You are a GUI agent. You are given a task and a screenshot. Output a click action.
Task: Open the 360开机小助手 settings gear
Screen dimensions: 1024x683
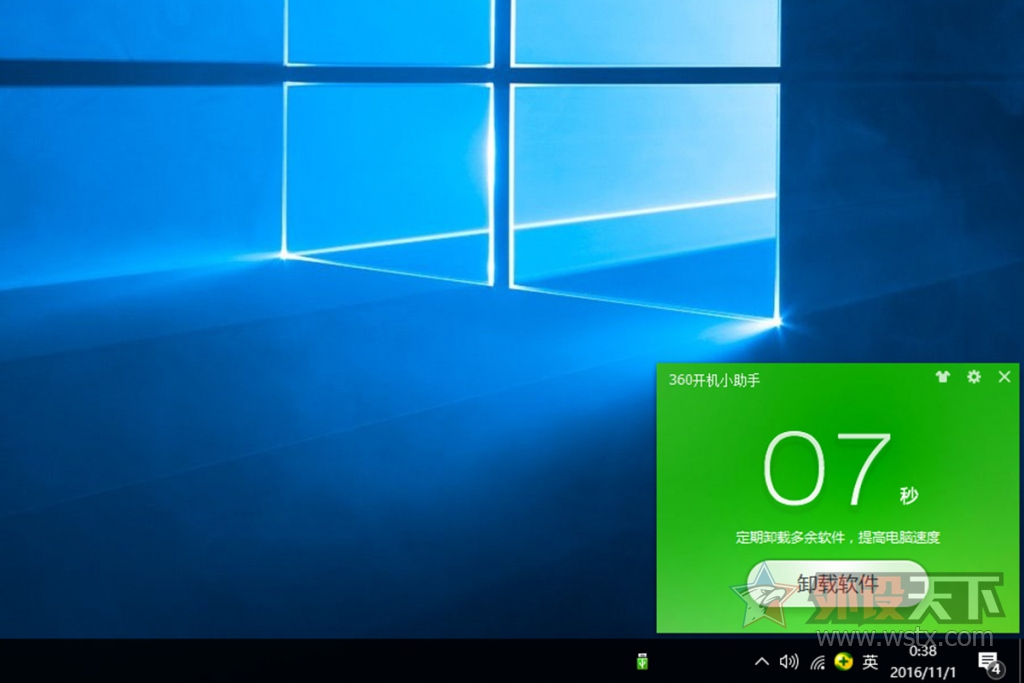coord(974,377)
